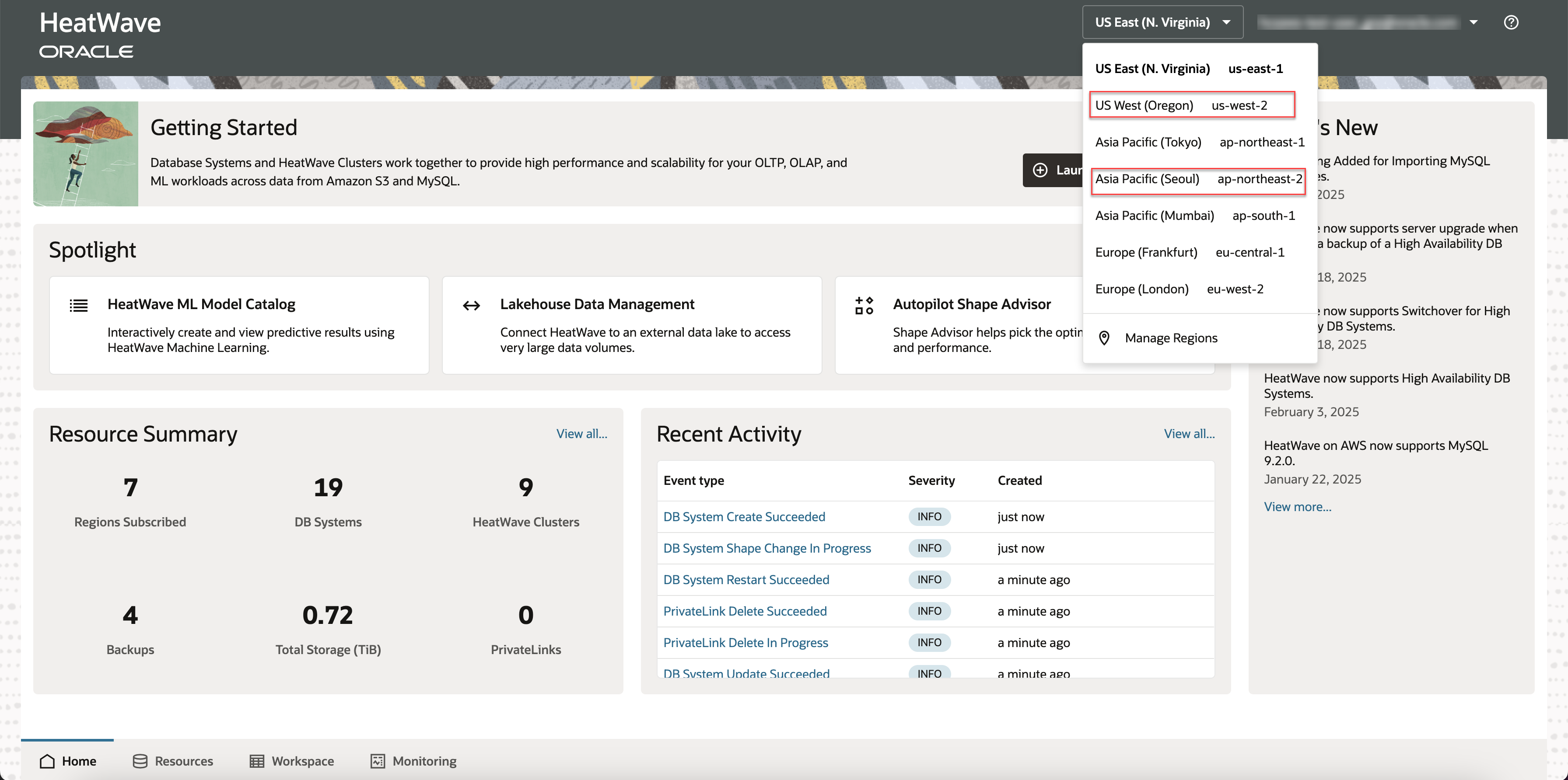Expand the user account dropdown arrow
Screen dimensions: 1568x780
click(x=1473, y=22)
